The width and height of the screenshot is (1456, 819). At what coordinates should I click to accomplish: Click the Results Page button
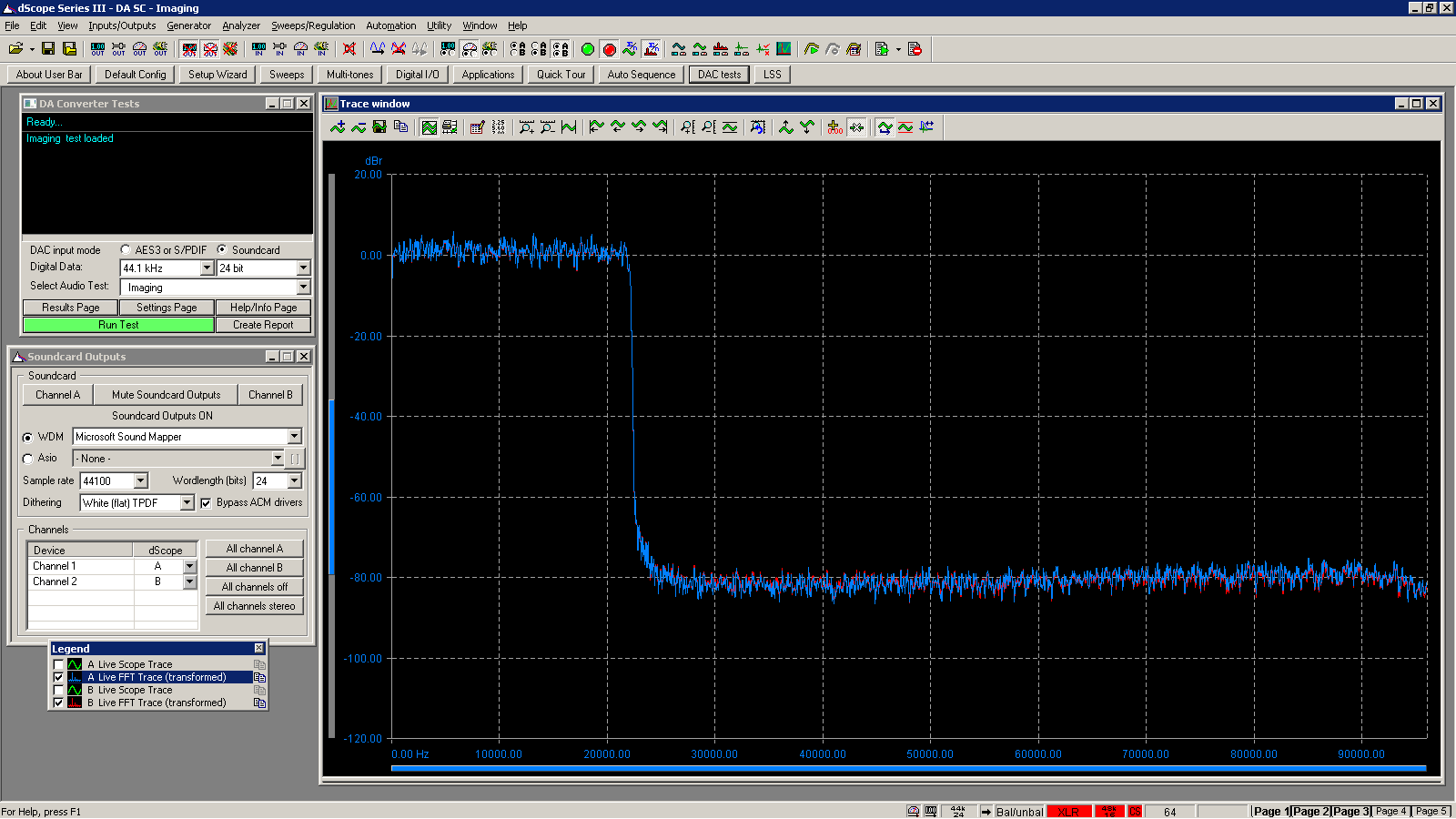point(70,308)
